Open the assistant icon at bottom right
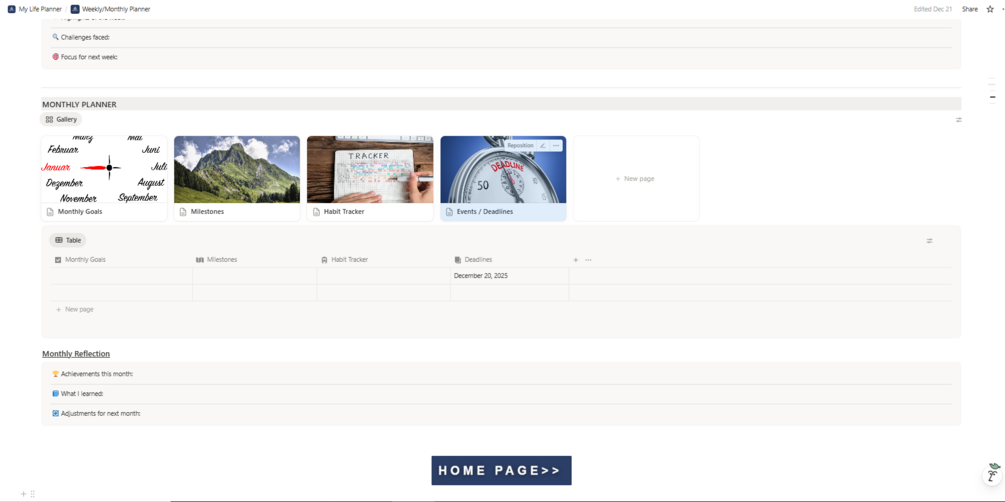Screen dimensions: 1005x502 pyautogui.click(x=992, y=475)
